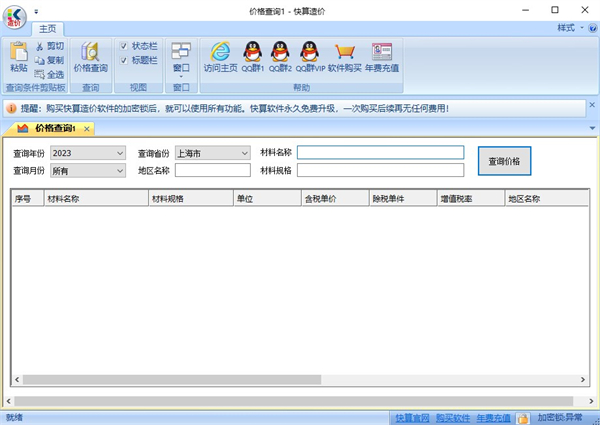600x425 pixels.
Task: Click the table scrollbar right arrow
Action: pyautogui.click(x=583, y=379)
